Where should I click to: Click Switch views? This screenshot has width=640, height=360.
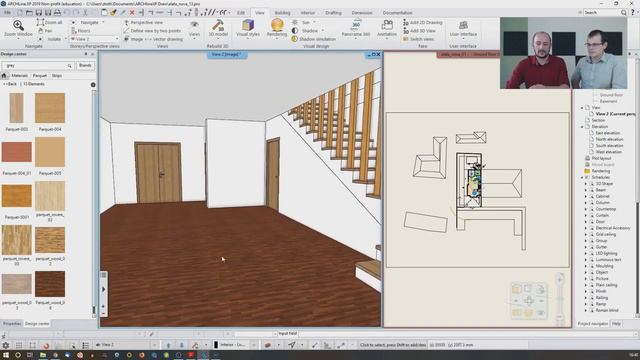click(418, 39)
